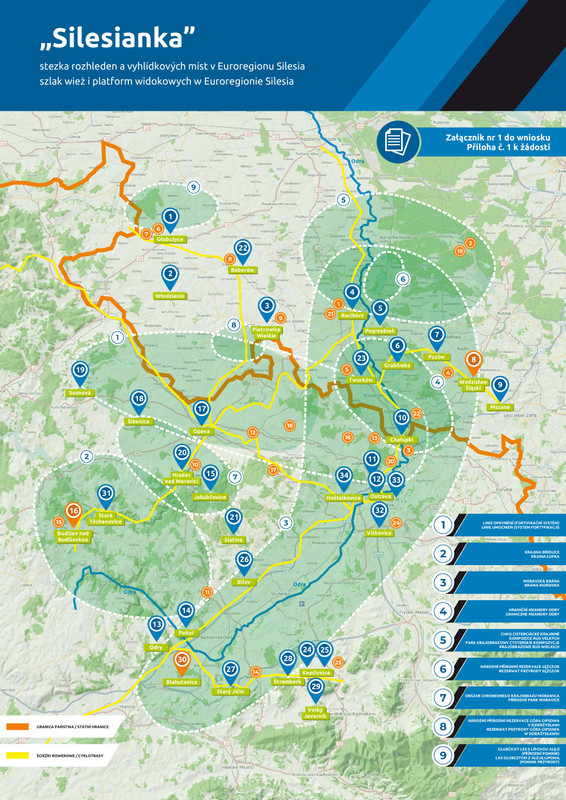Click blue pin 14 above Pohoř

(186, 614)
